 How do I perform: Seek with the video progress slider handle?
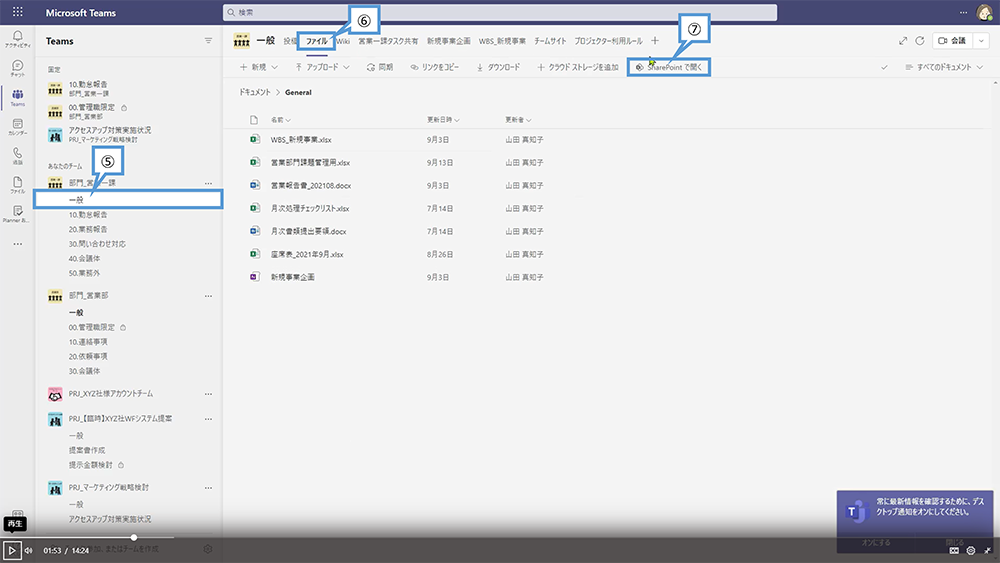pyautogui.click(x=134, y=537)
